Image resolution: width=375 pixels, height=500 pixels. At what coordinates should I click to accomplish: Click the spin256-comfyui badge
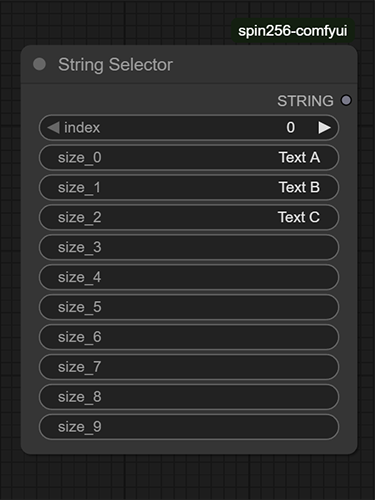[x=293, y=31]
